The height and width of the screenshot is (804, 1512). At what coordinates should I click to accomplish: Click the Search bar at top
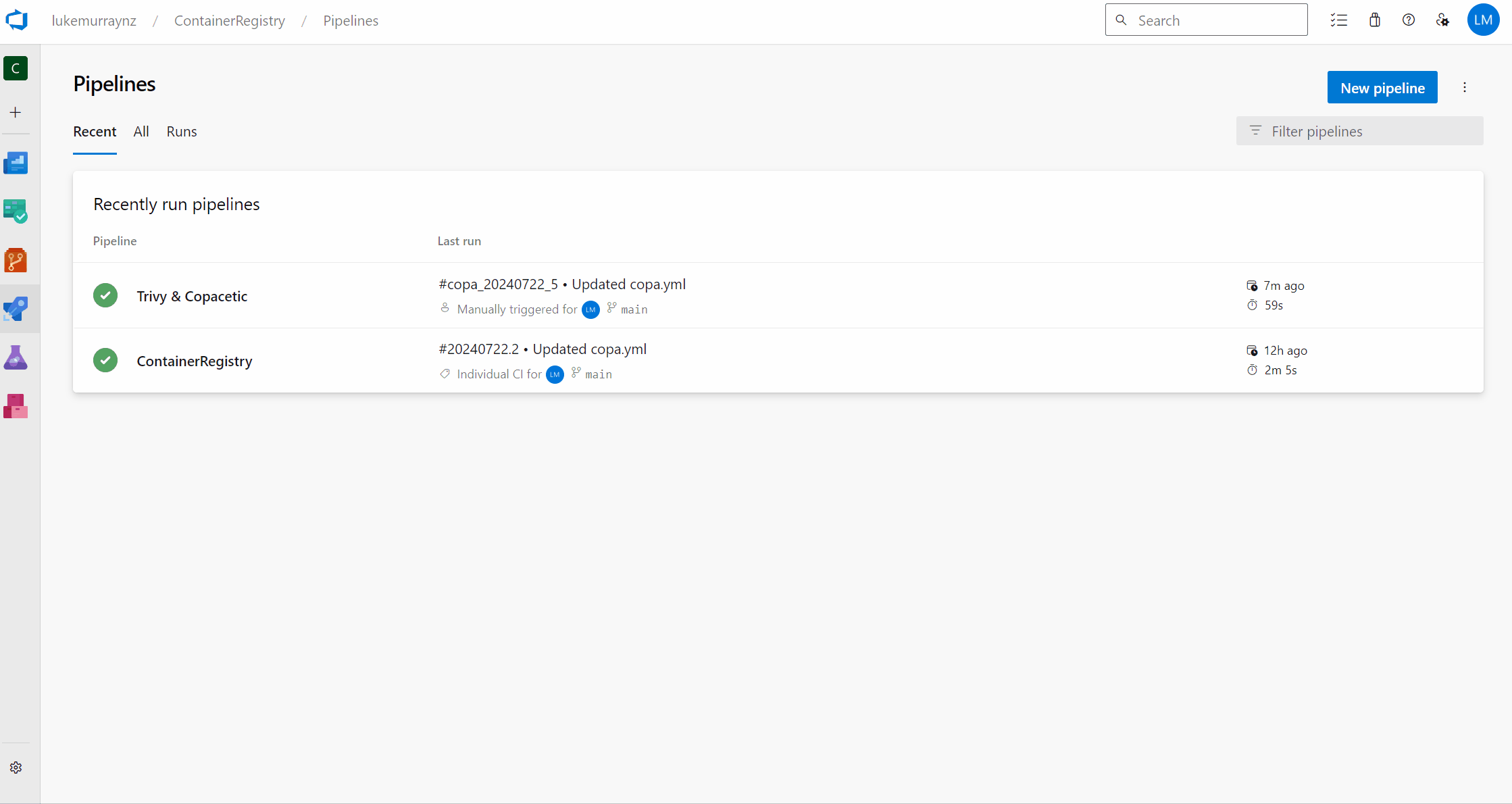tap(1206, 20)
